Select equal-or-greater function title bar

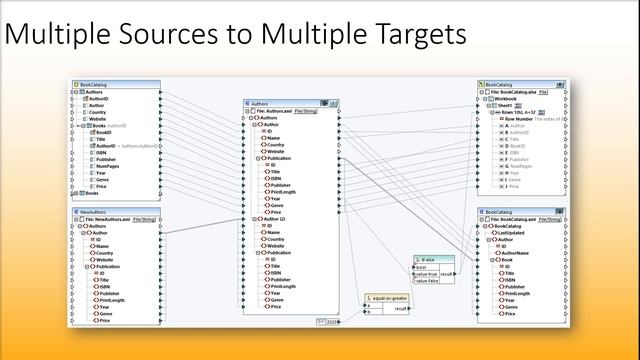click(386, 298)
